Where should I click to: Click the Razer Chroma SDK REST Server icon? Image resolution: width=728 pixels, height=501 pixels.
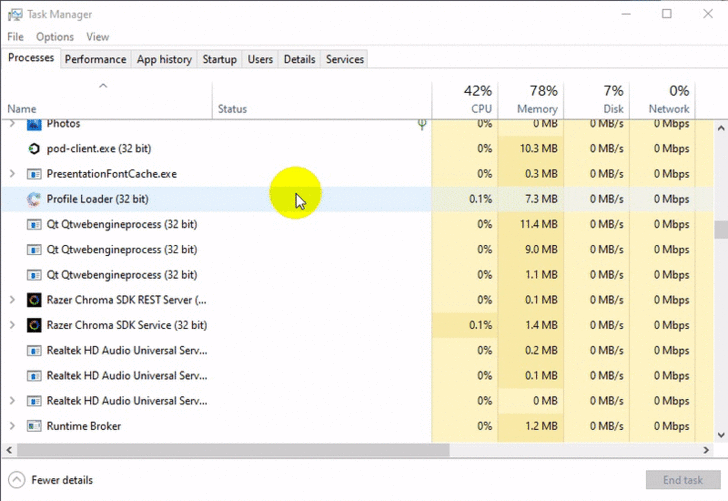pyautogui.click(x=34, y=300)
